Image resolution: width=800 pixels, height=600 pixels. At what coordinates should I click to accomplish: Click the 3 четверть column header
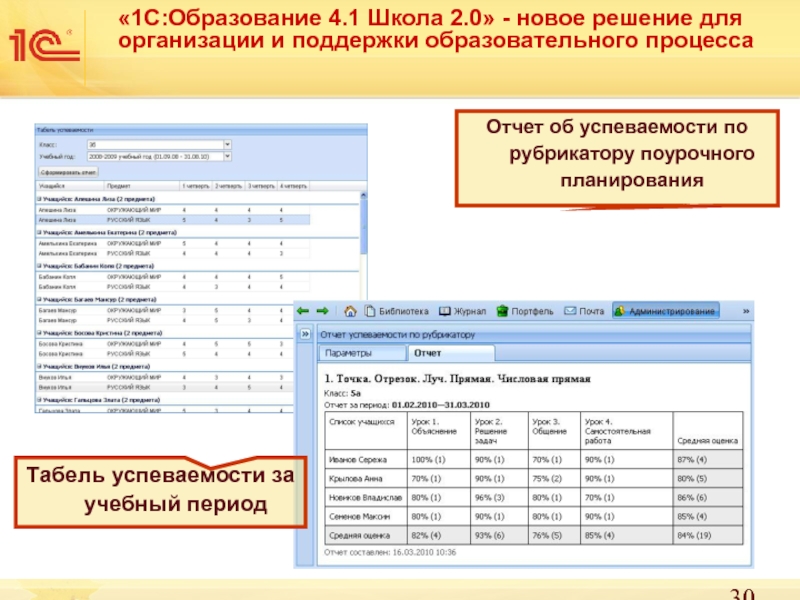[x=262, y=186]
